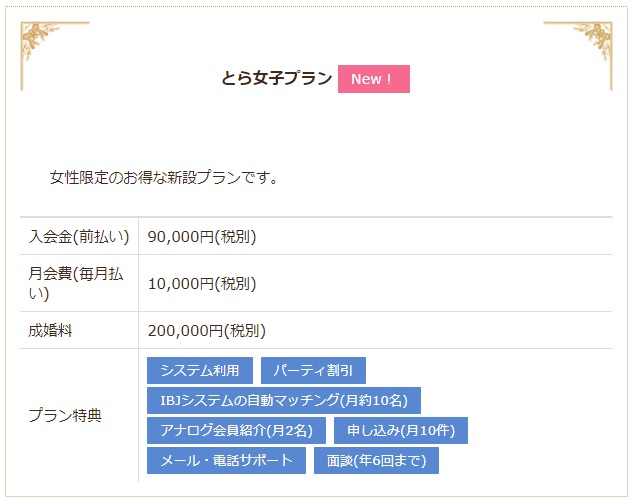Click the とら女子プラン heading
Screen dimensions: 633x500
pos(277,79)
